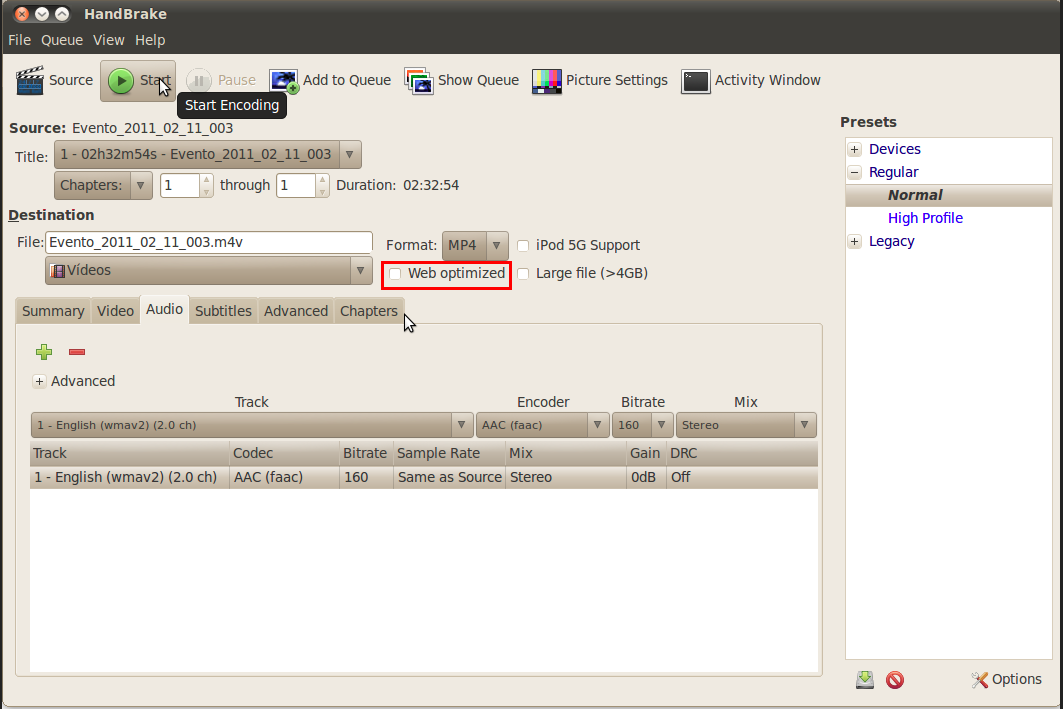Screen dimensions: 1063x709
Task: Expand the Legacy preset group
Action: click(x=855, y=241)
